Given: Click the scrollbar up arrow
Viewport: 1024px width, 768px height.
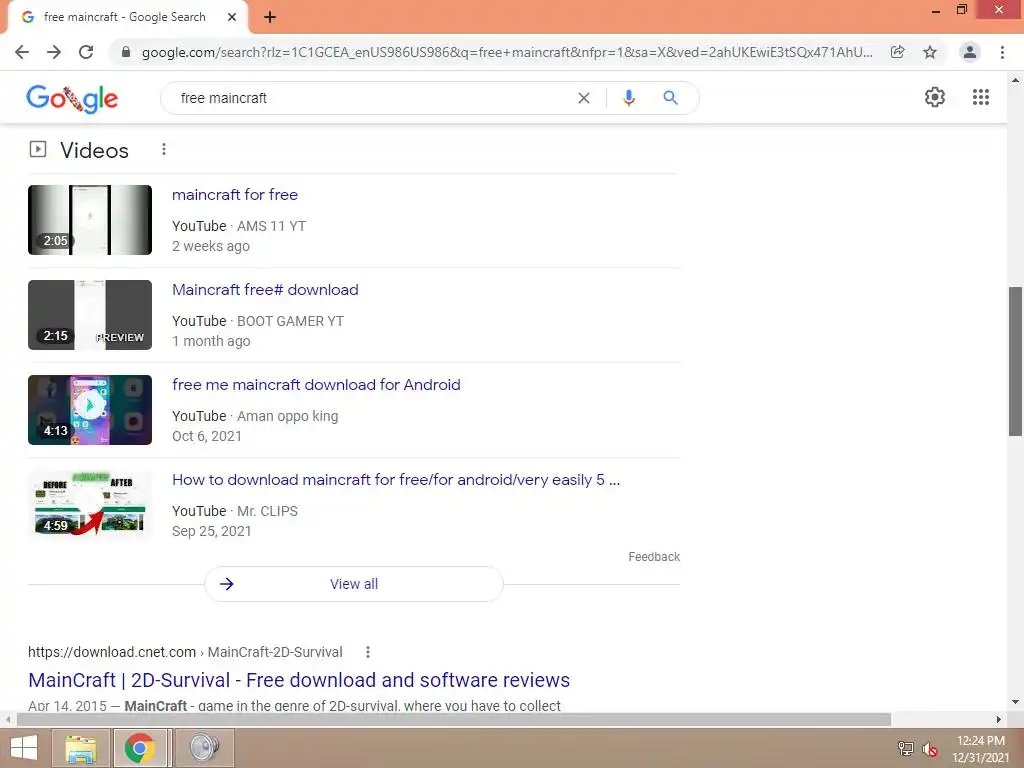Looking at the screenshot, I should click(x=1015, y=80).
